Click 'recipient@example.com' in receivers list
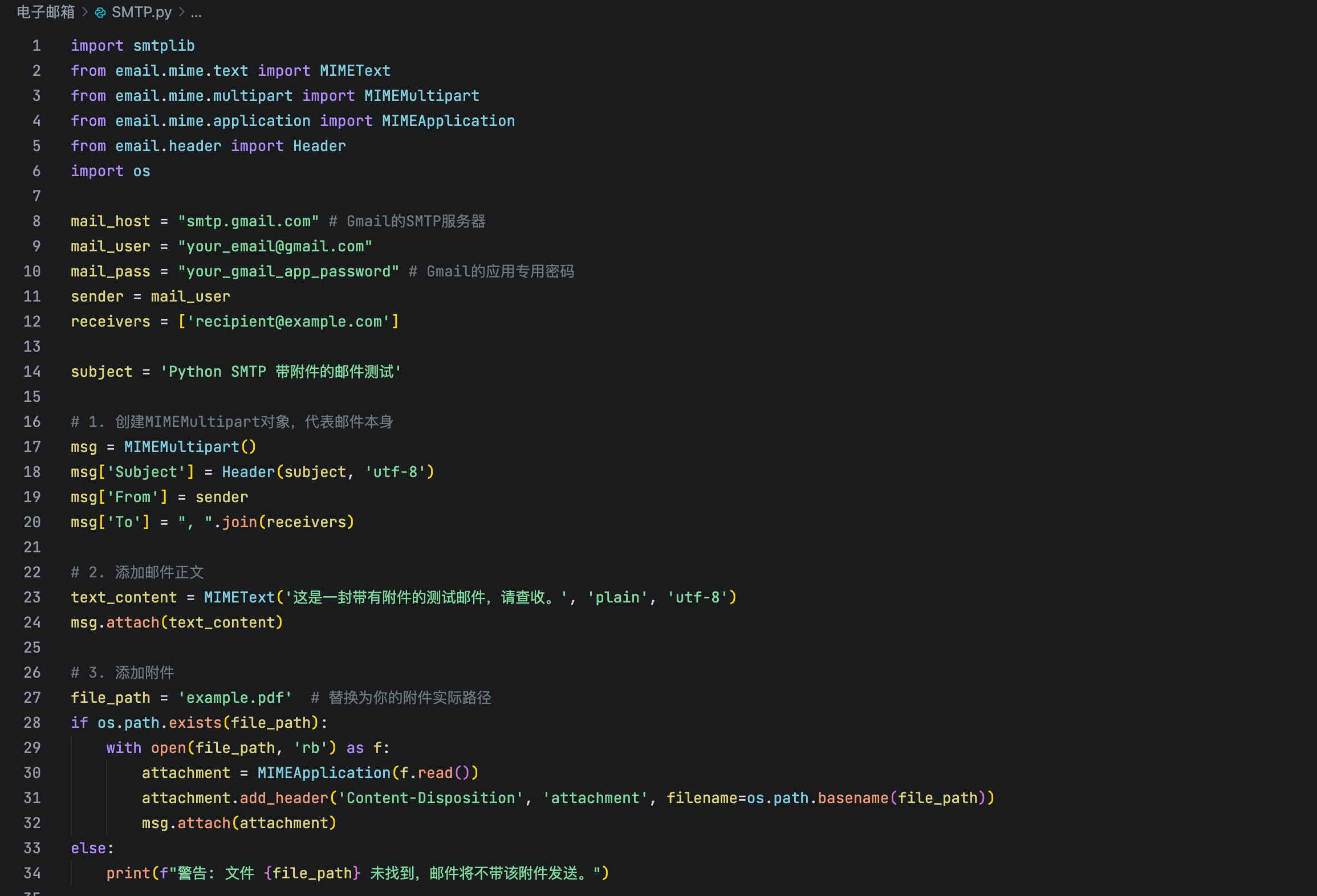 tap(288, 321)
